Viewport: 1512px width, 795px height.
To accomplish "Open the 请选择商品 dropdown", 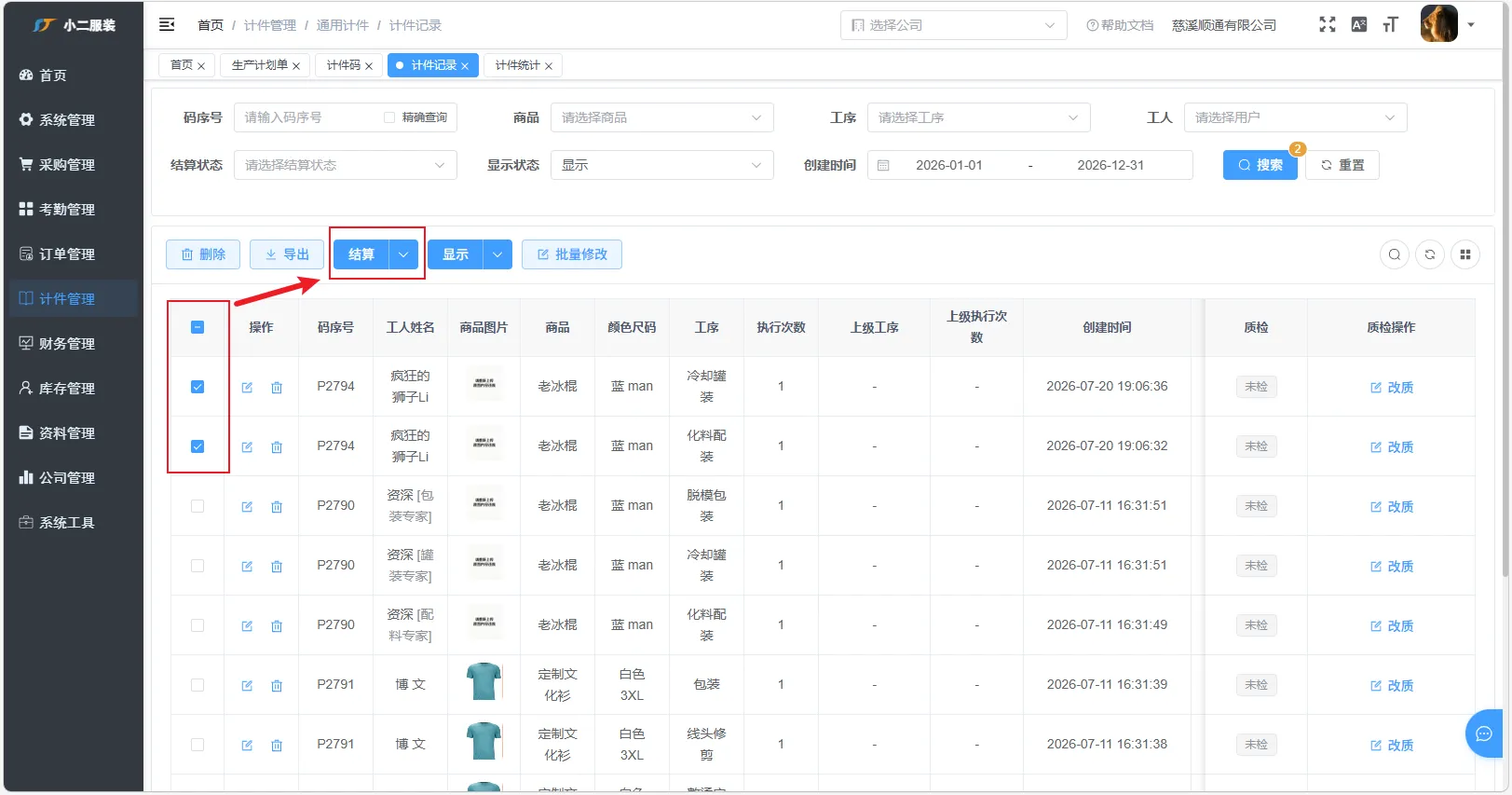I will point(662,117).
